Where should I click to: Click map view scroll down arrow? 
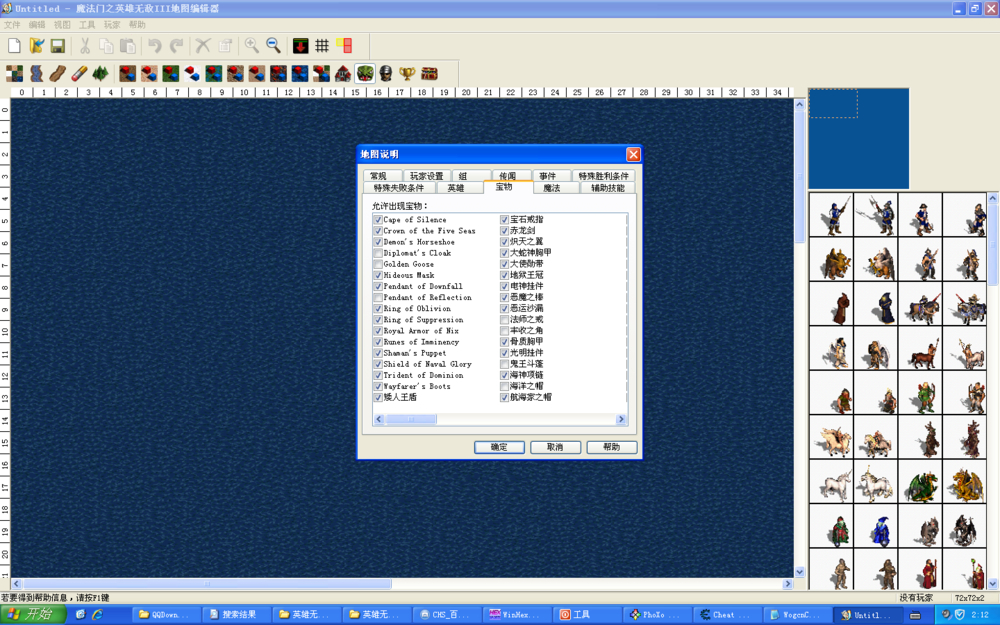click(800, 572)
